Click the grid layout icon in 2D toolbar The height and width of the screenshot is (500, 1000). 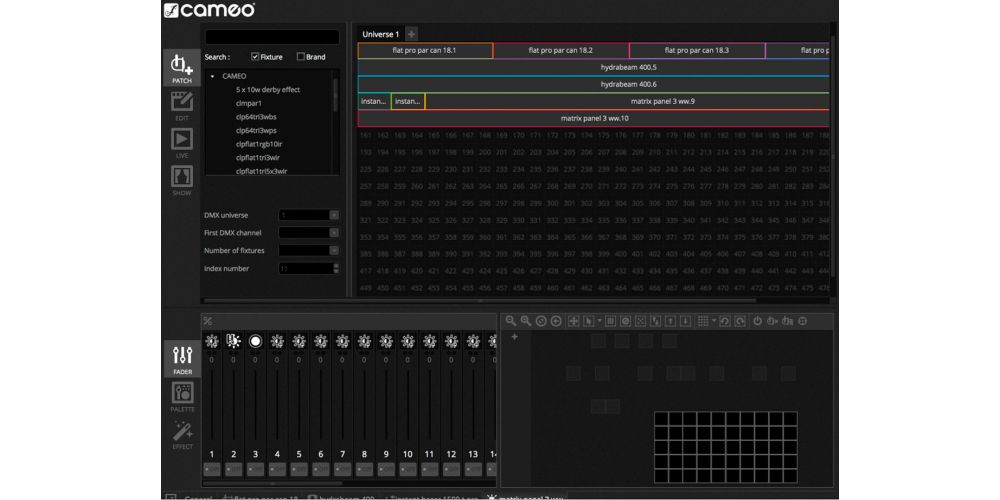(x=703, y=321)
